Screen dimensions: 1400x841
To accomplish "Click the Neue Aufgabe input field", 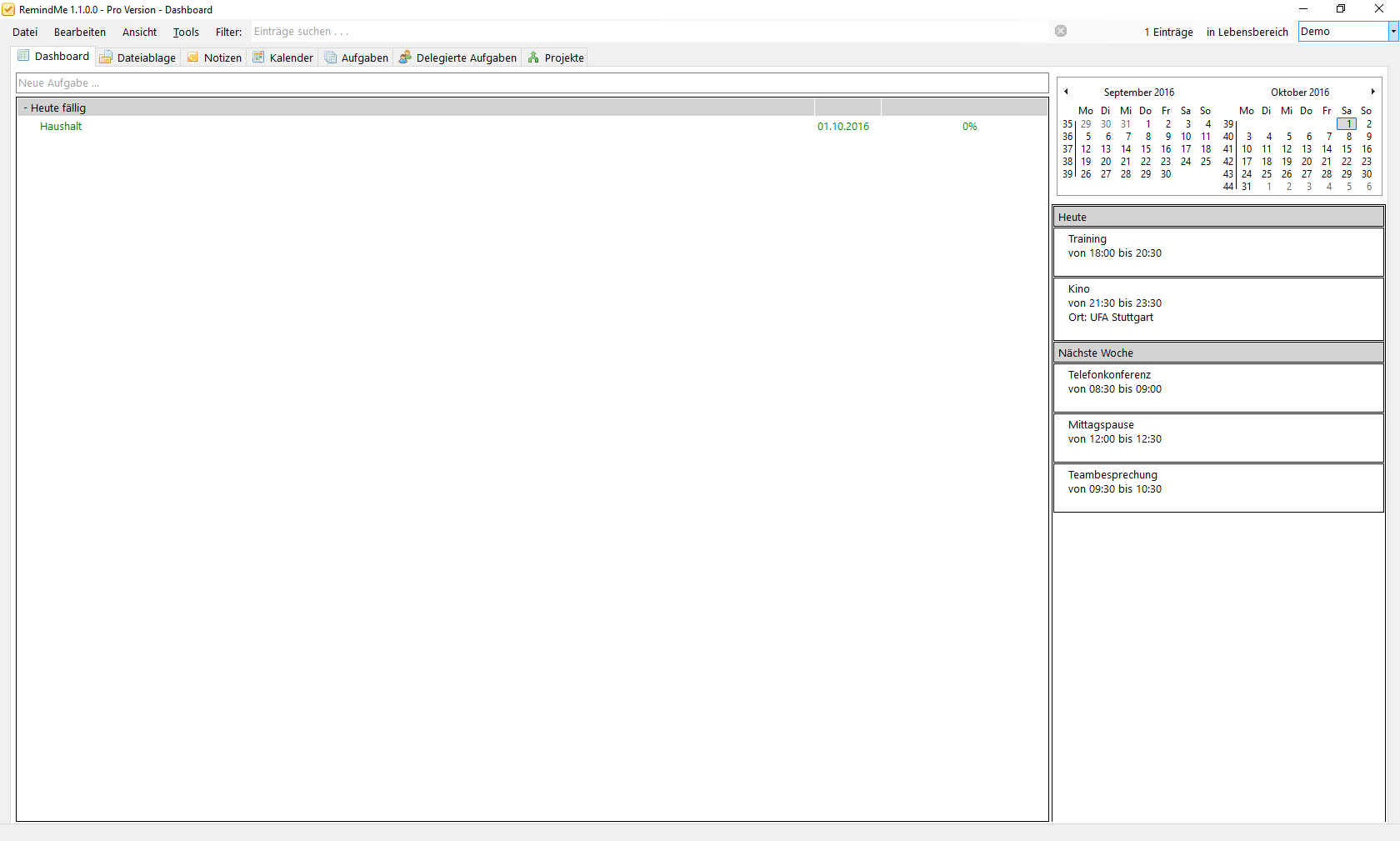I will click(532, 83).
